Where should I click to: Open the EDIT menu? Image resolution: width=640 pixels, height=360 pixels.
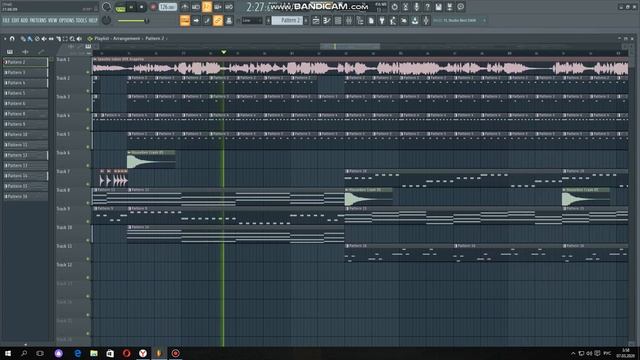click(15, 20)
